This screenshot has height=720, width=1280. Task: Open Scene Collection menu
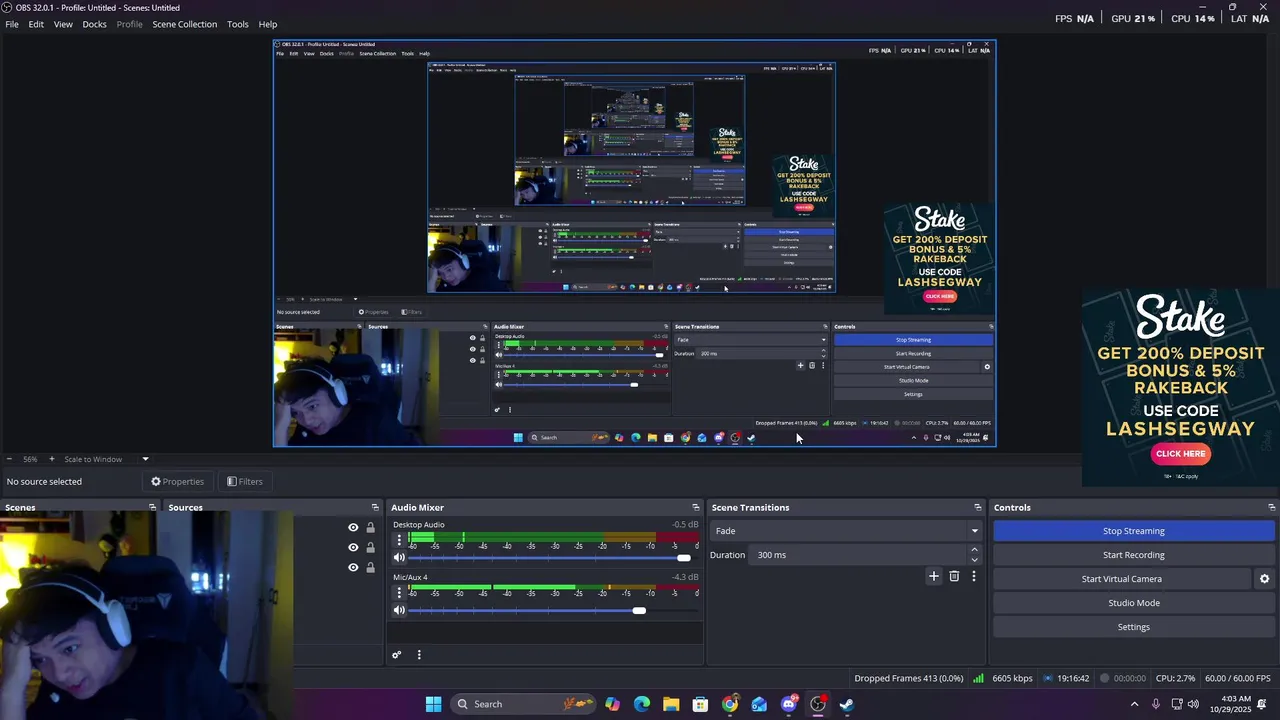click(x=184, y=24)
